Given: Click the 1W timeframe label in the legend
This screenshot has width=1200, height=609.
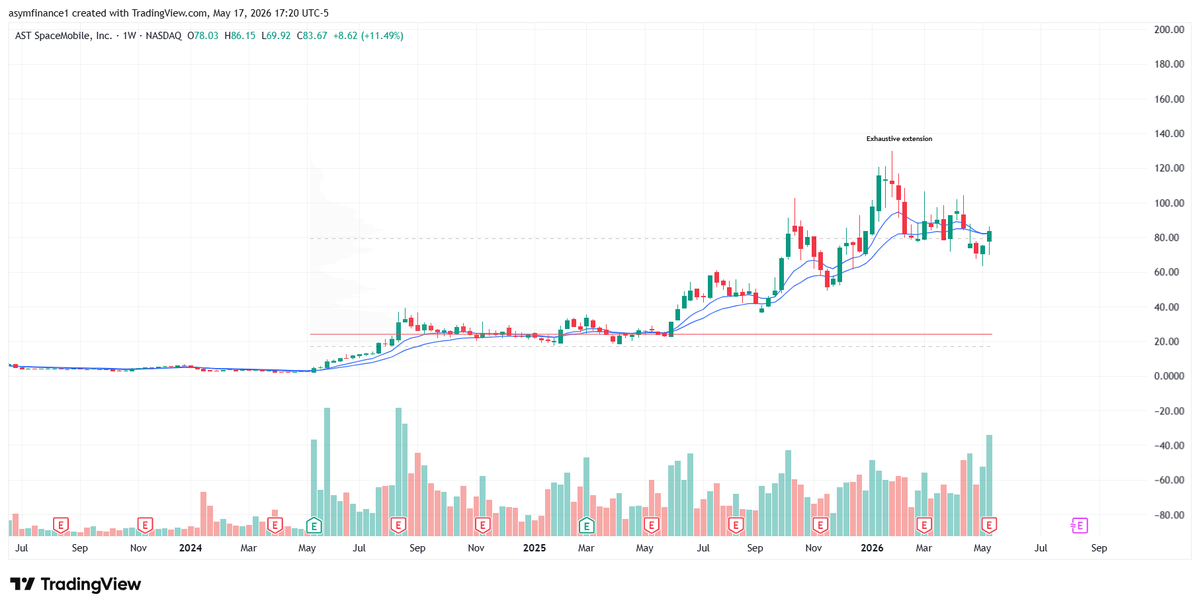Looking at the screenshot, I should pyautogui.click(x=128, y=36).
